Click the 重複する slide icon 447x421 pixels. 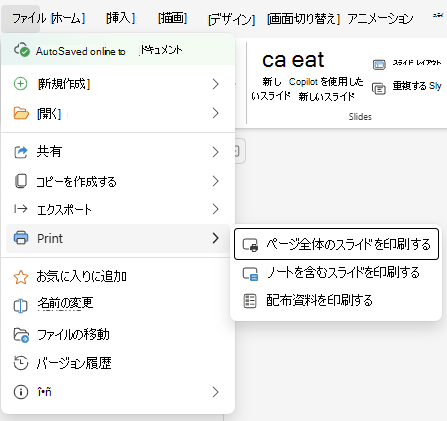coord(379,89)
